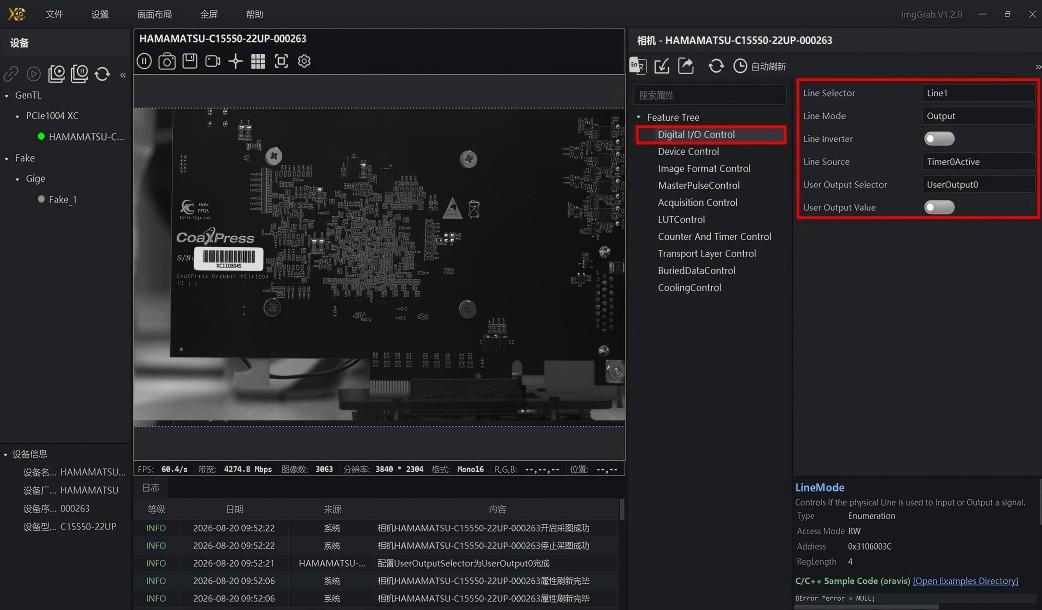Open the User Output Selector dropdown

978,185
